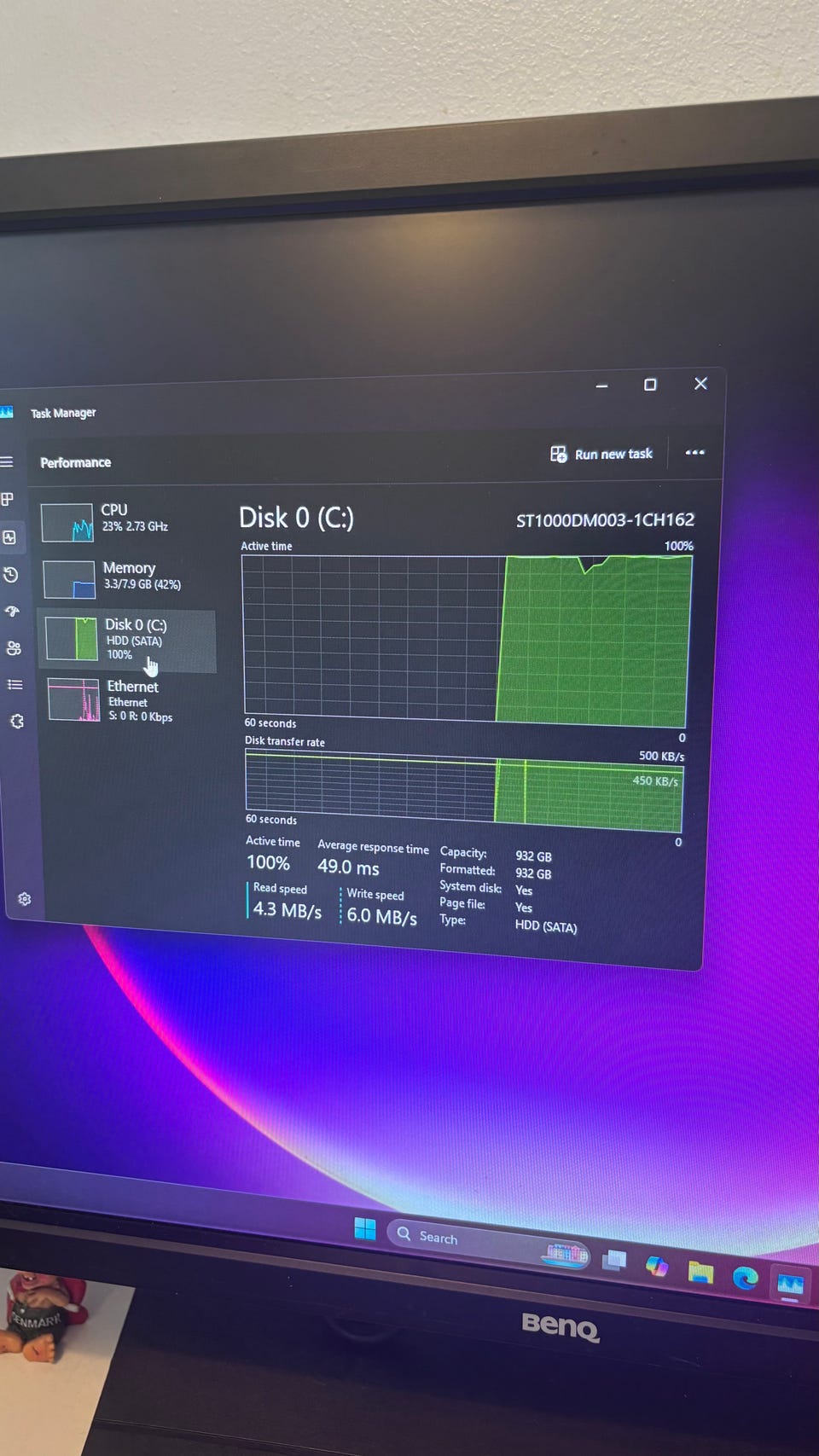Go to the Processes page icon

point(7,499)
